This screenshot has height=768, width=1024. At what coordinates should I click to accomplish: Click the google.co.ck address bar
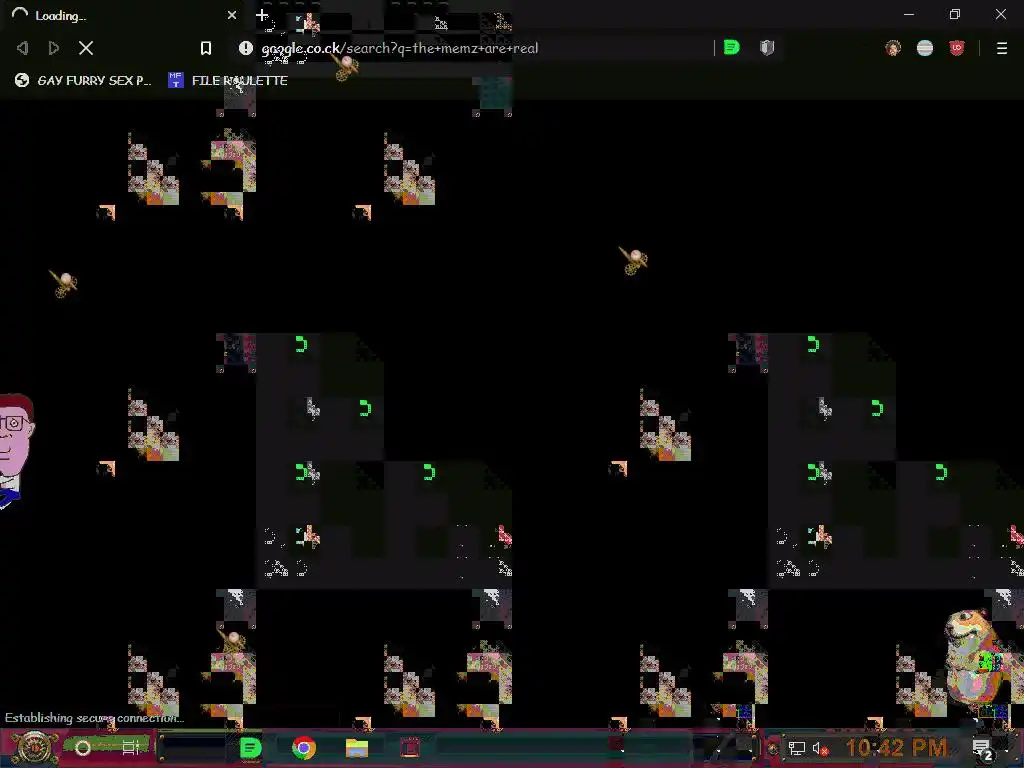pos(483,48)
